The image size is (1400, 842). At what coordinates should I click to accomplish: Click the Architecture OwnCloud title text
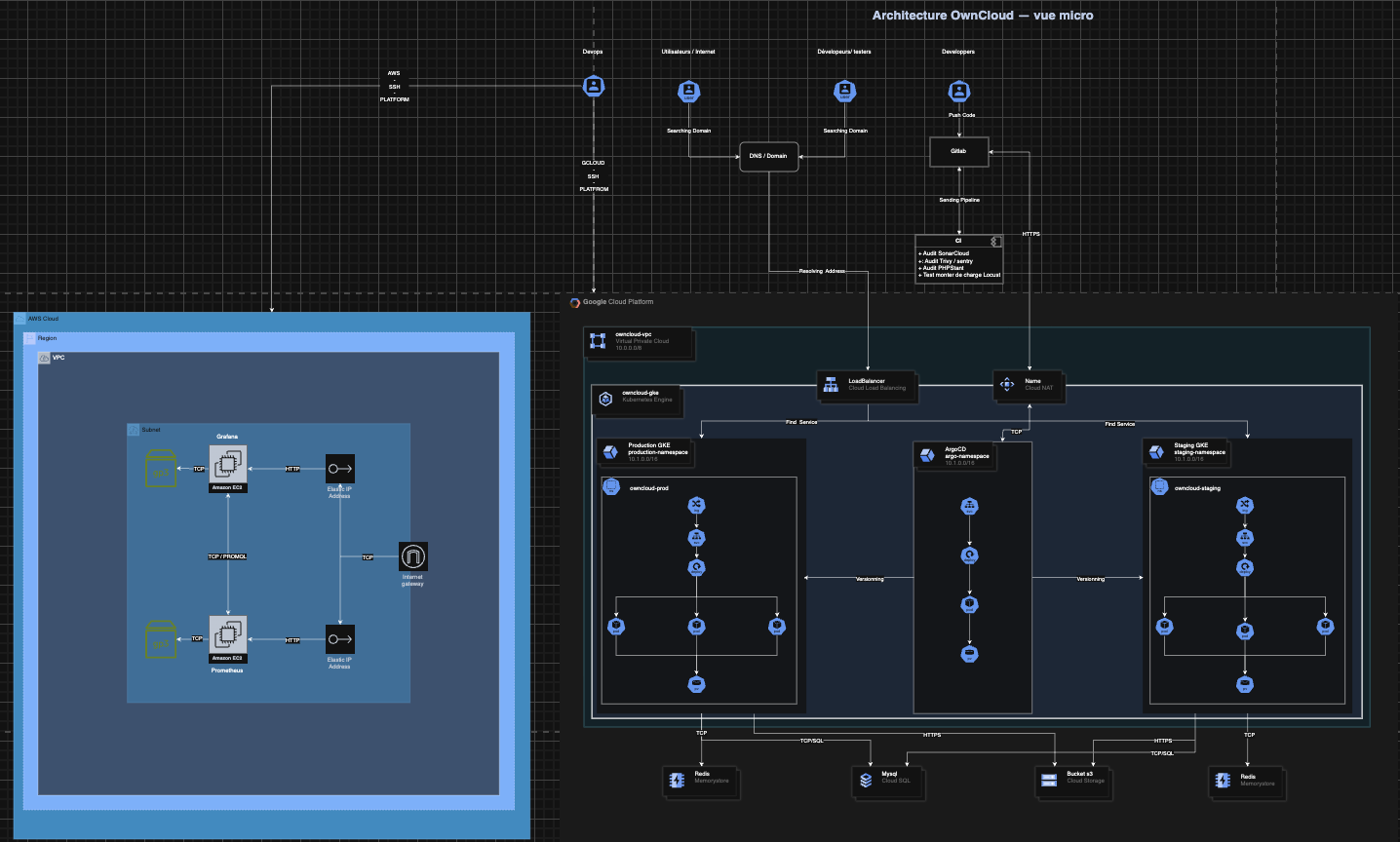pos(983,16)
